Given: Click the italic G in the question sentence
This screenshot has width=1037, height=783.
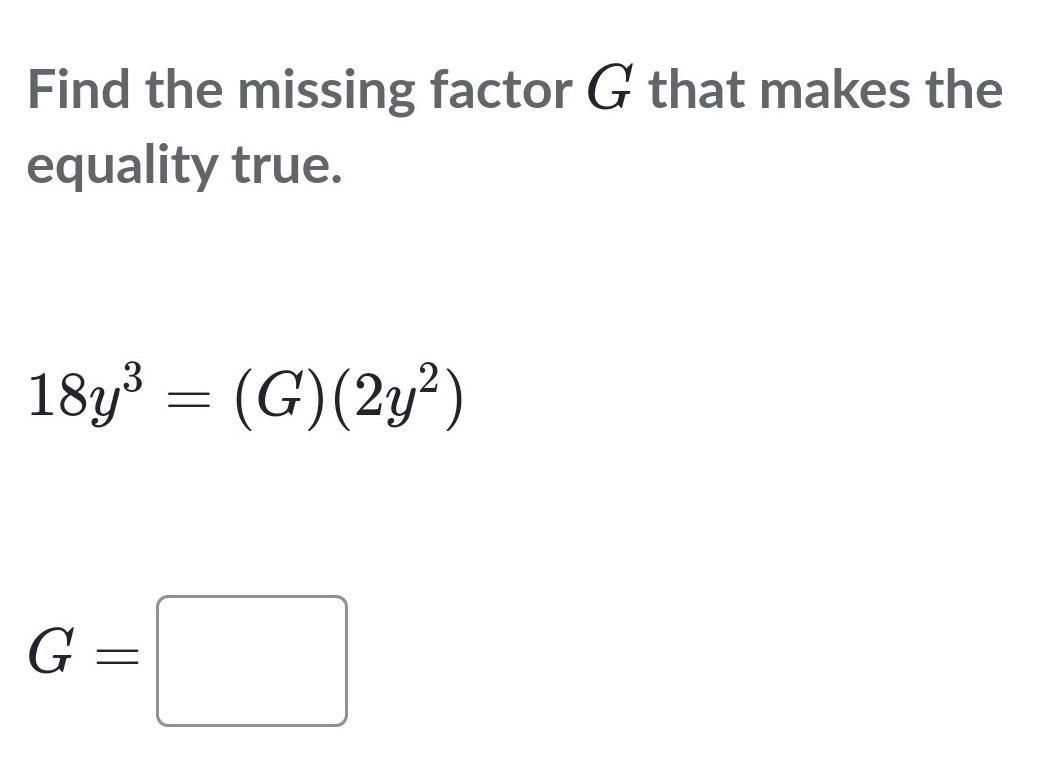Looking at the screenshot, I should 610,88.
